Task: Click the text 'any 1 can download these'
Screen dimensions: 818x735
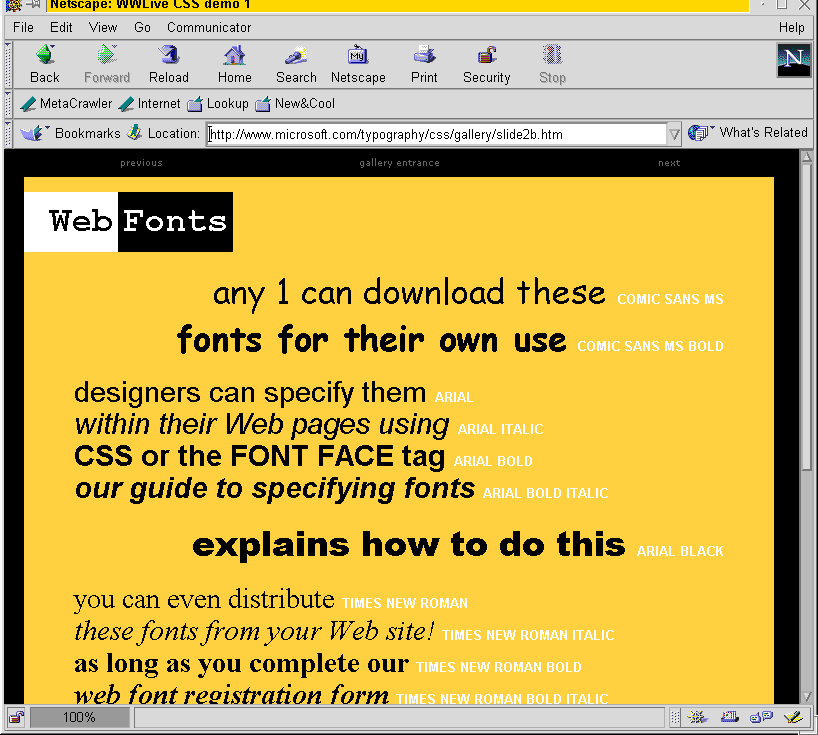Action: pos(409,294)
